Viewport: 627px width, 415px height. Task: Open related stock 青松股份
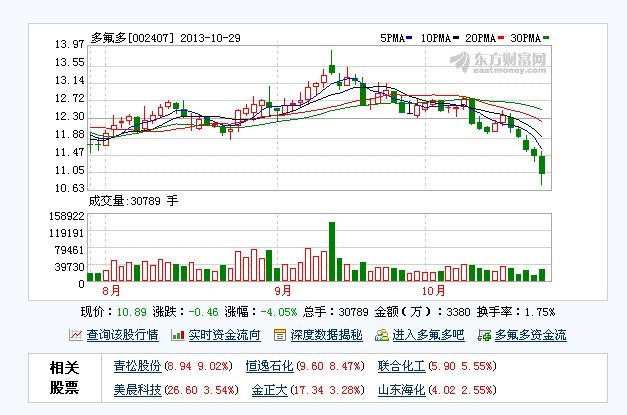click(138, 366)
